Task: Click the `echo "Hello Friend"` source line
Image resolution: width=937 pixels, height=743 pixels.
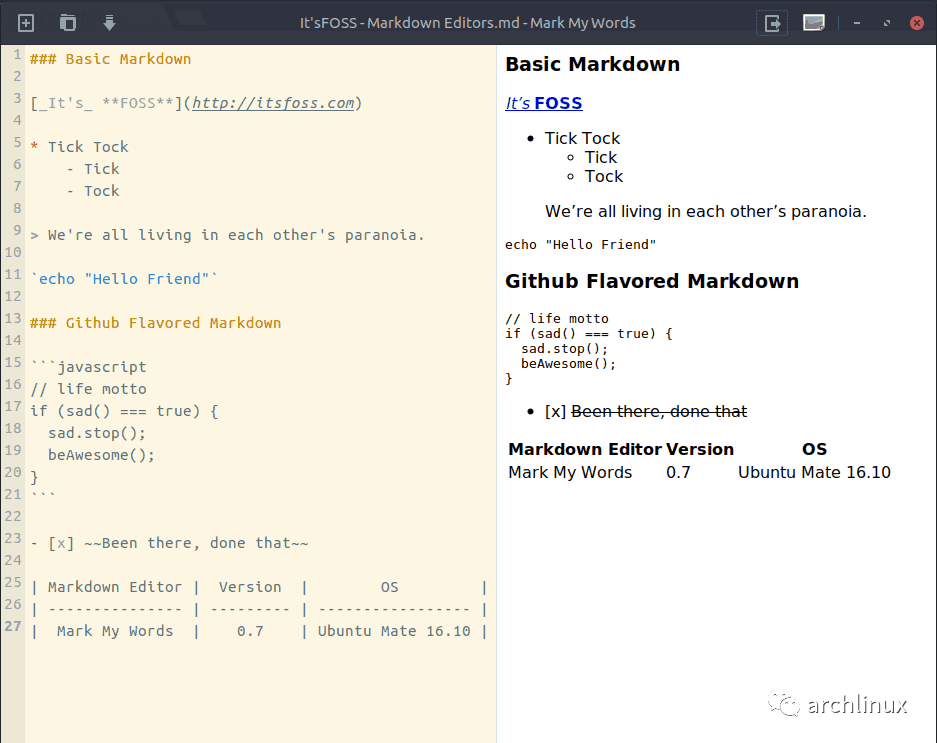Action: [x=124, y=279]
